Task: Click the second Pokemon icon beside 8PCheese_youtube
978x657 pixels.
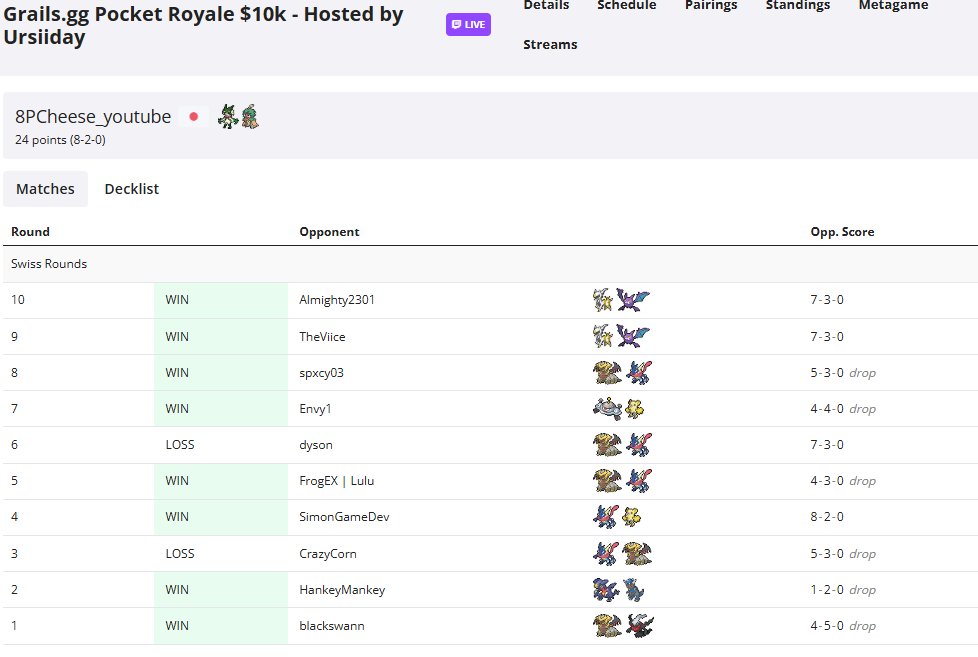Action: tap(249, 116)
